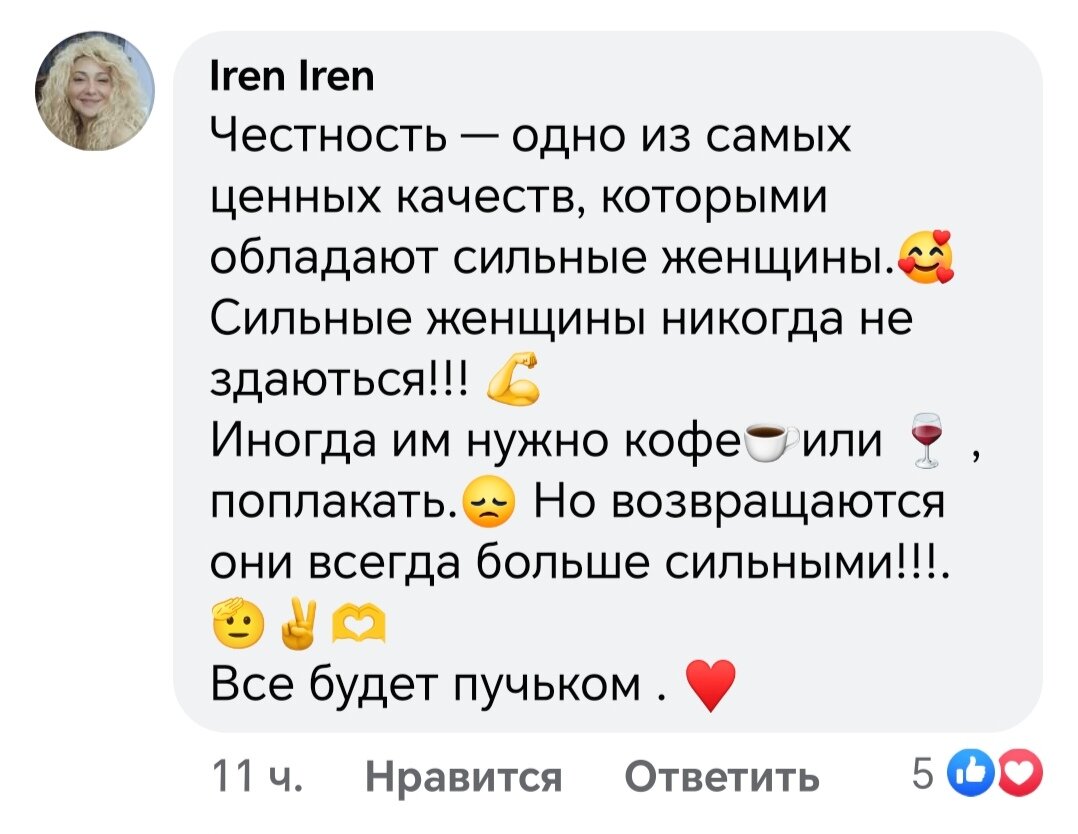
Task: Click the smiling face with hearts emoji
Action: click(927, 257)
